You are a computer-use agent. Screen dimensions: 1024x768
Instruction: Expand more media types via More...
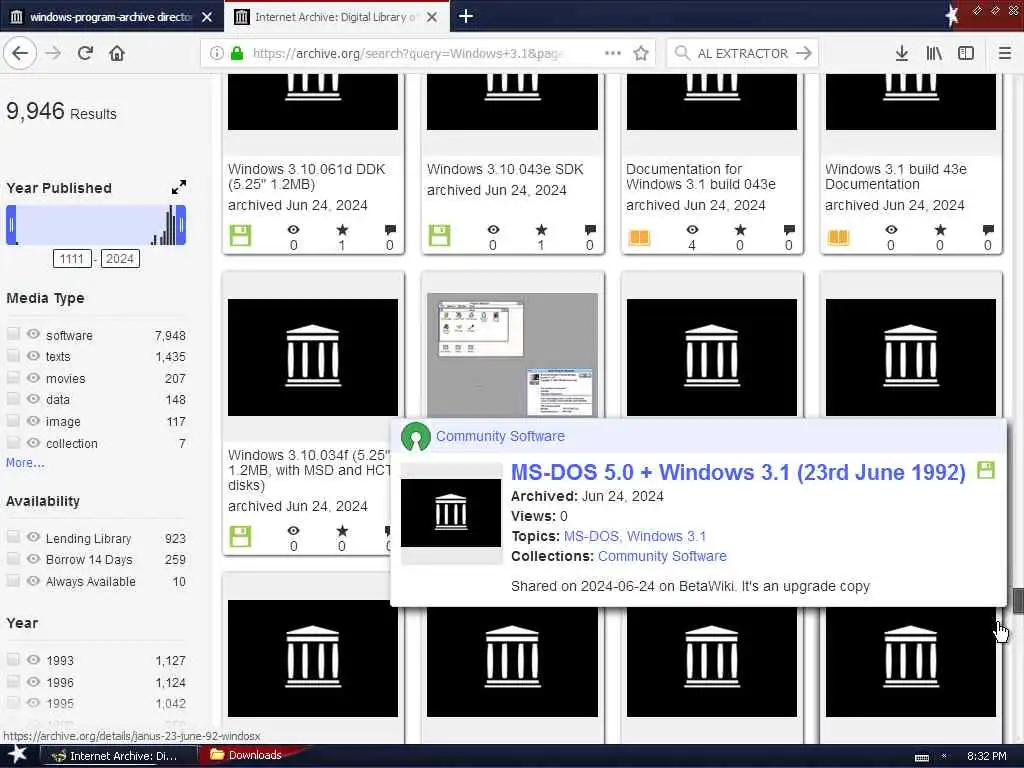(x=25, y=462)
